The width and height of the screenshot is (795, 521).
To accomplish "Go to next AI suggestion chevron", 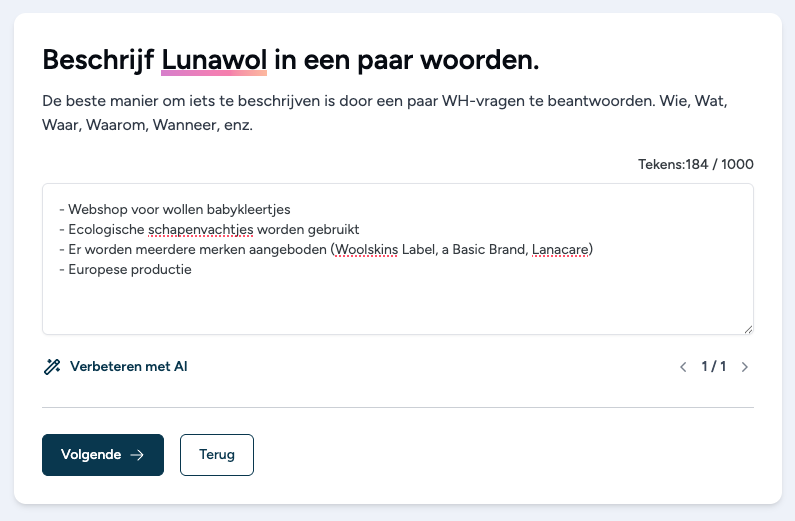I will coord(744,367).
